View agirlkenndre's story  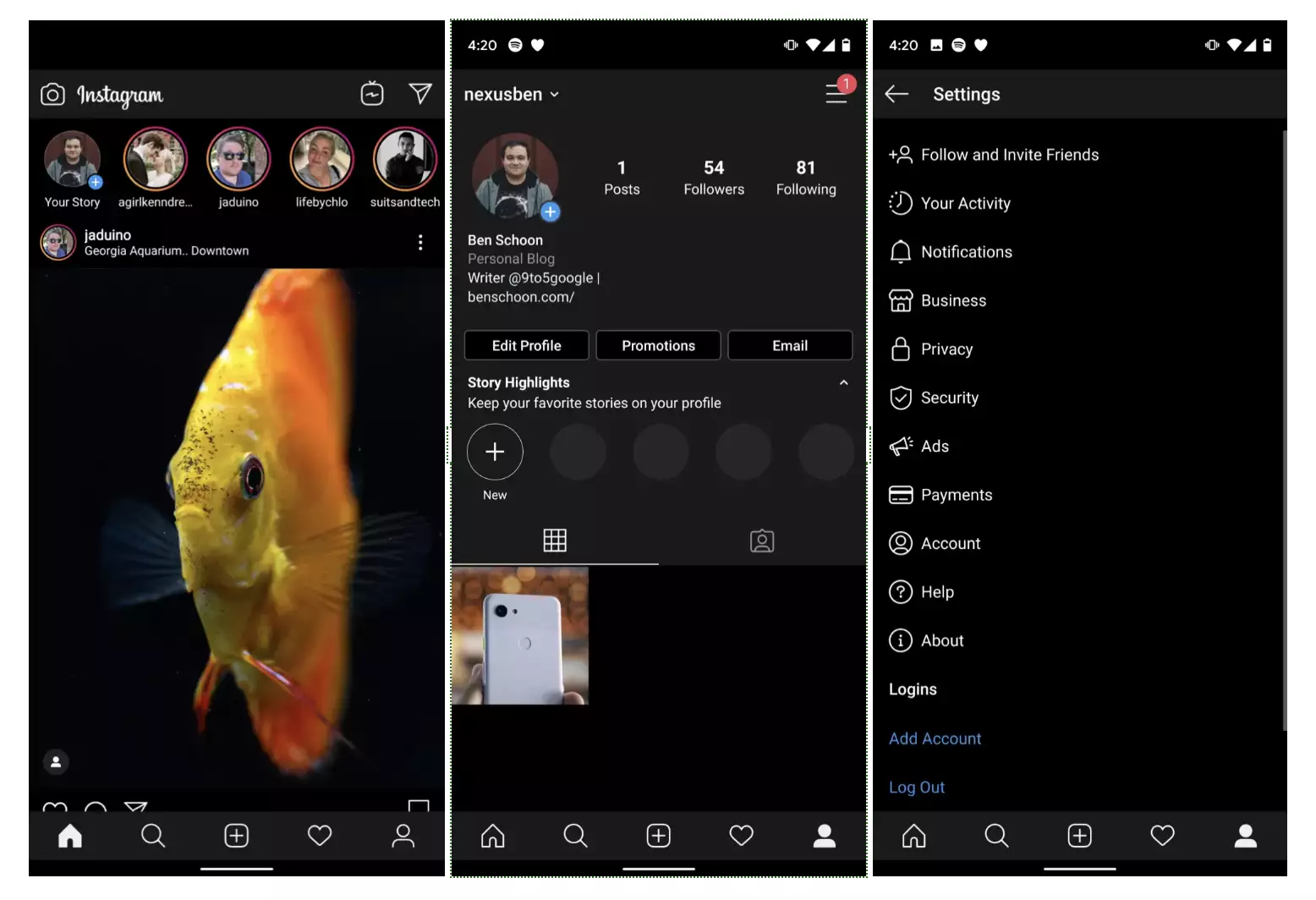coord(155,168)
